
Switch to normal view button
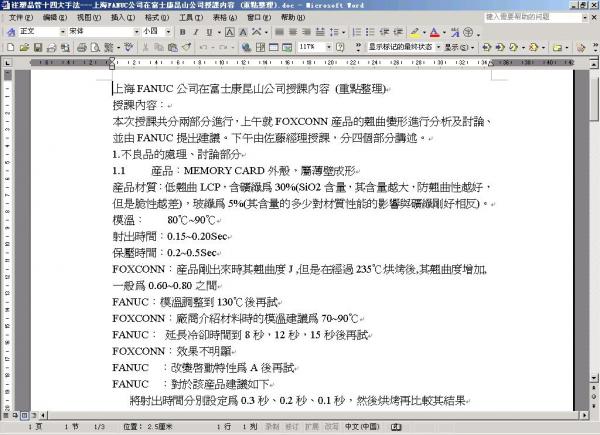[x=6, y=415]
